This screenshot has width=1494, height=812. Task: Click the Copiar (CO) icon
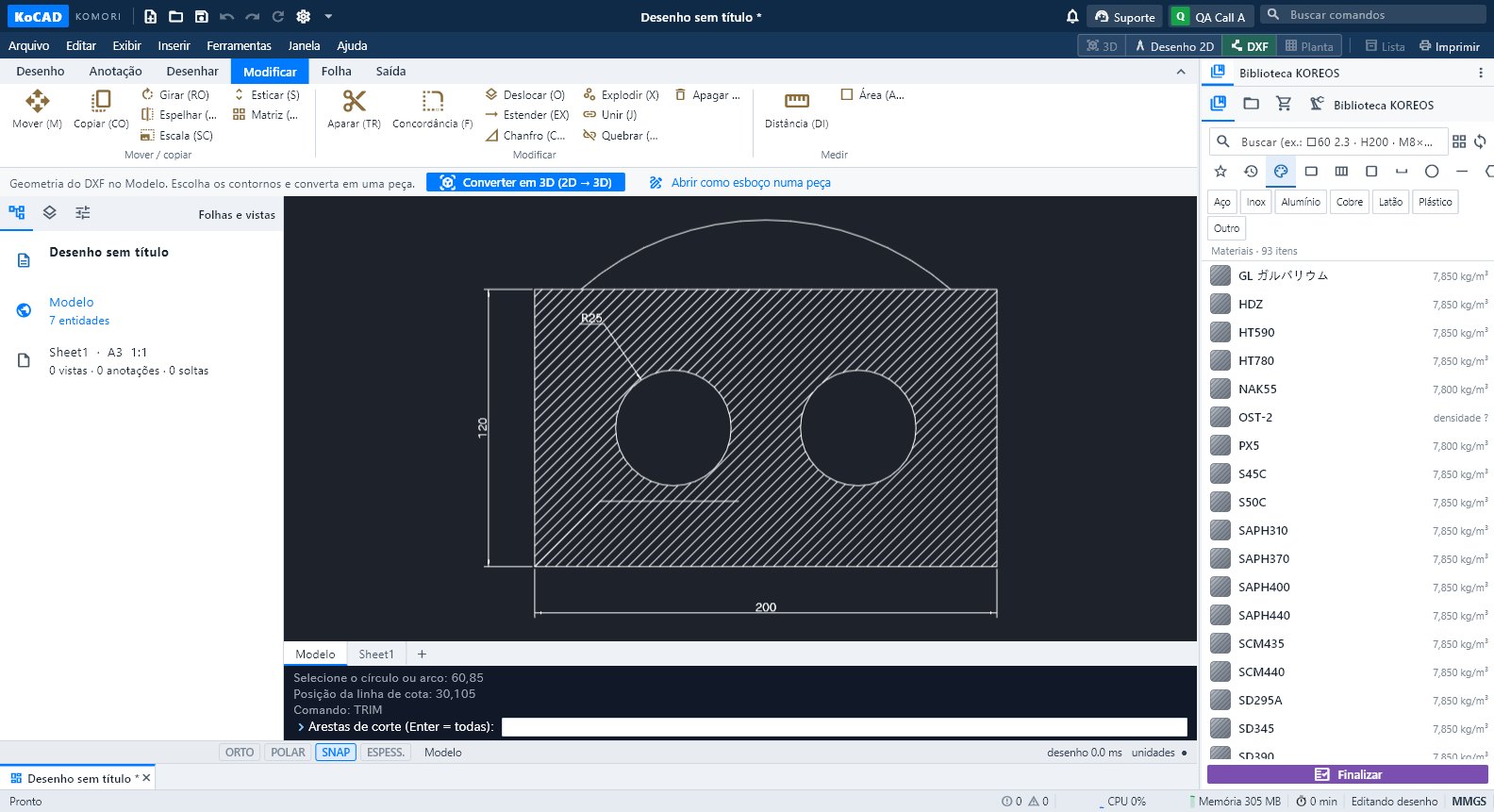(x=101, y=101)
